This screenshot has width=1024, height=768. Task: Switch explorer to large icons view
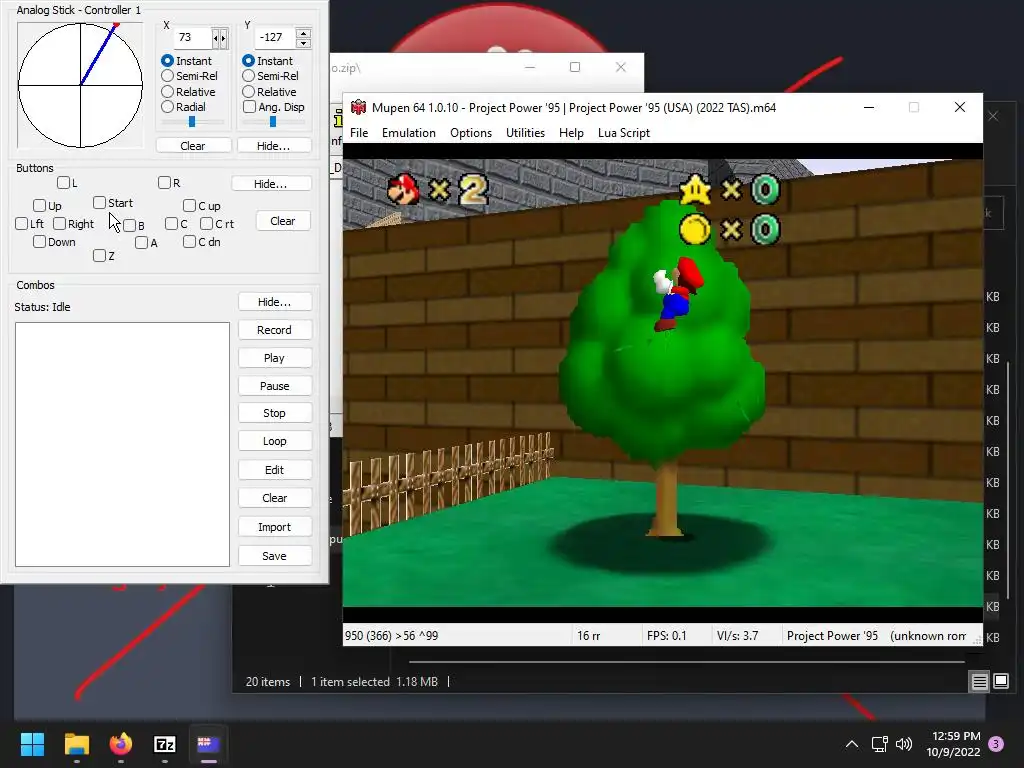click(x=1001, y=682)
